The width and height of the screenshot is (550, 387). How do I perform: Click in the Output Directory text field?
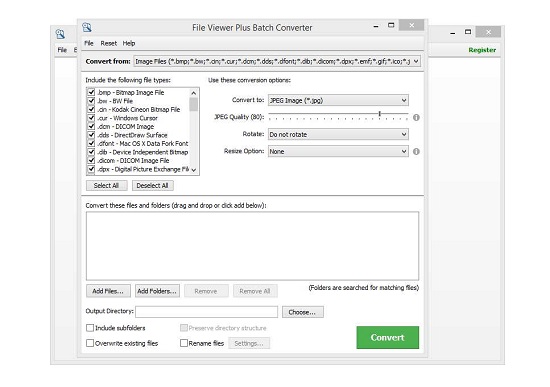[207, 312]
